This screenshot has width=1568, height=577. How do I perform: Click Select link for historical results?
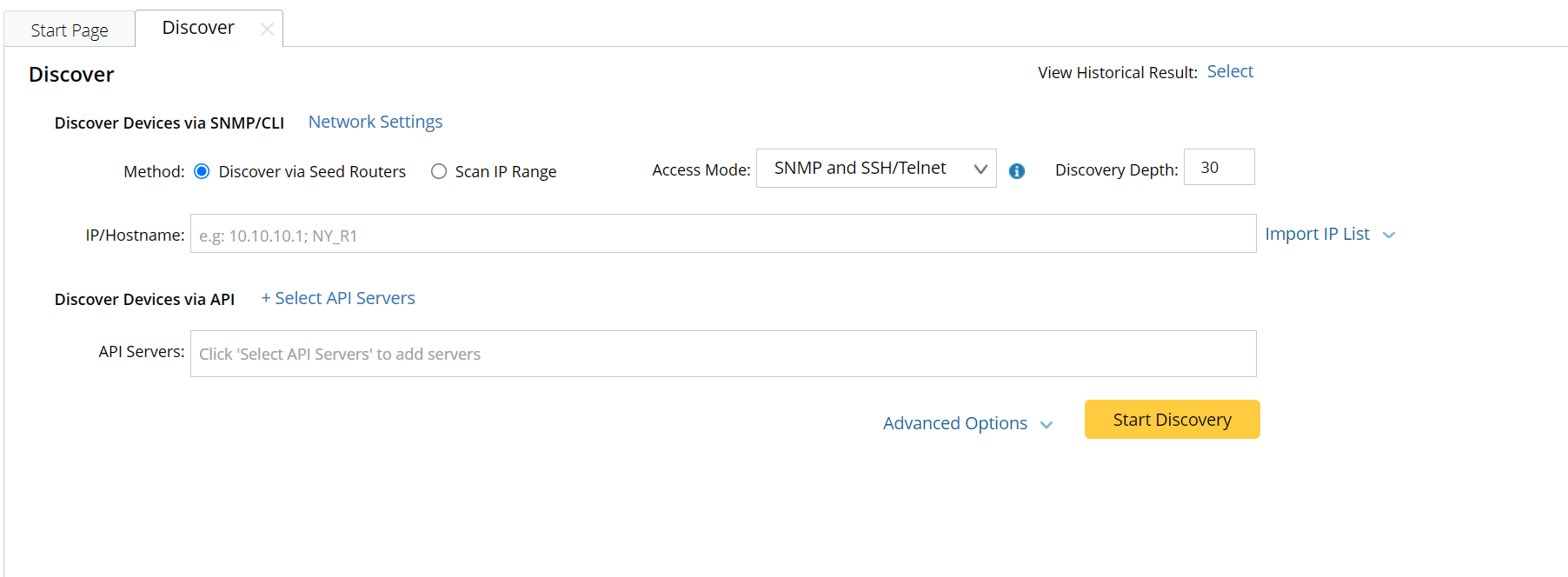pyautogui.click(x=1230, y=72)
